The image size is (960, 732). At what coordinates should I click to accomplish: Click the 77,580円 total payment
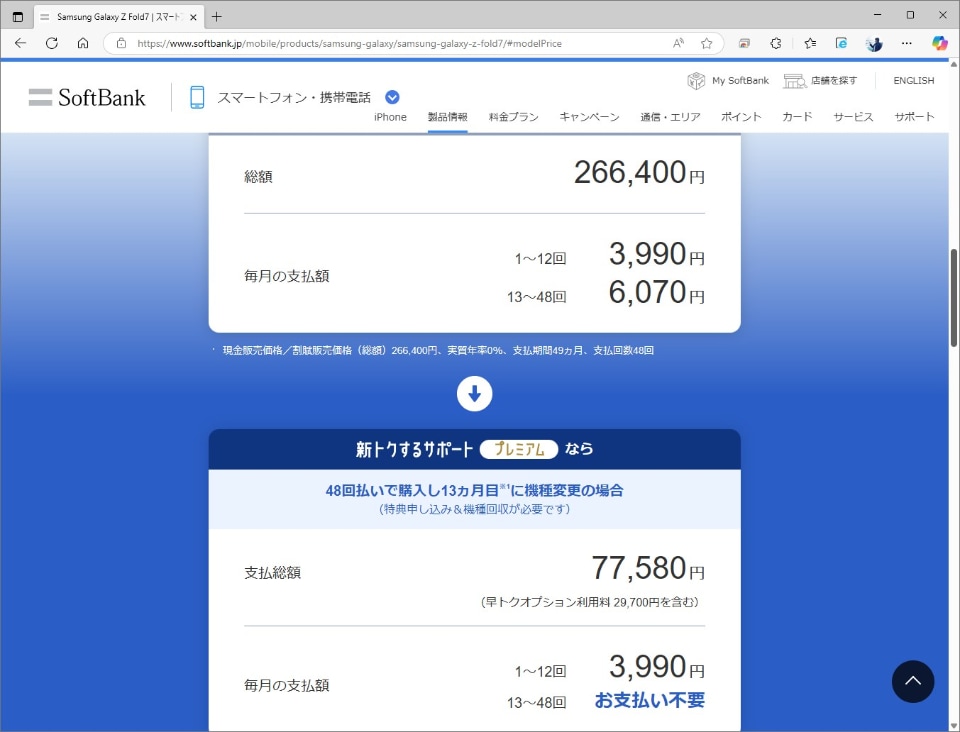click(648, 569)
